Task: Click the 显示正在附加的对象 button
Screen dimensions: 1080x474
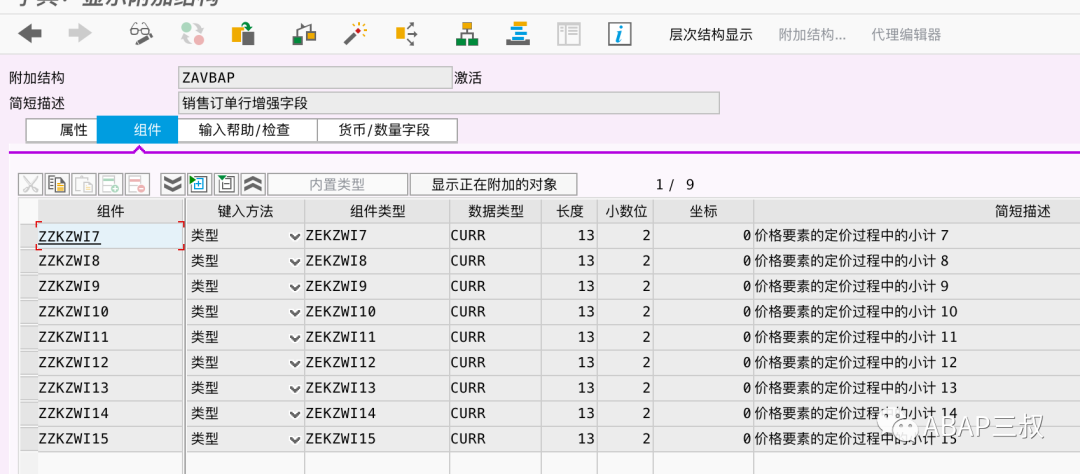Action: 494,184
